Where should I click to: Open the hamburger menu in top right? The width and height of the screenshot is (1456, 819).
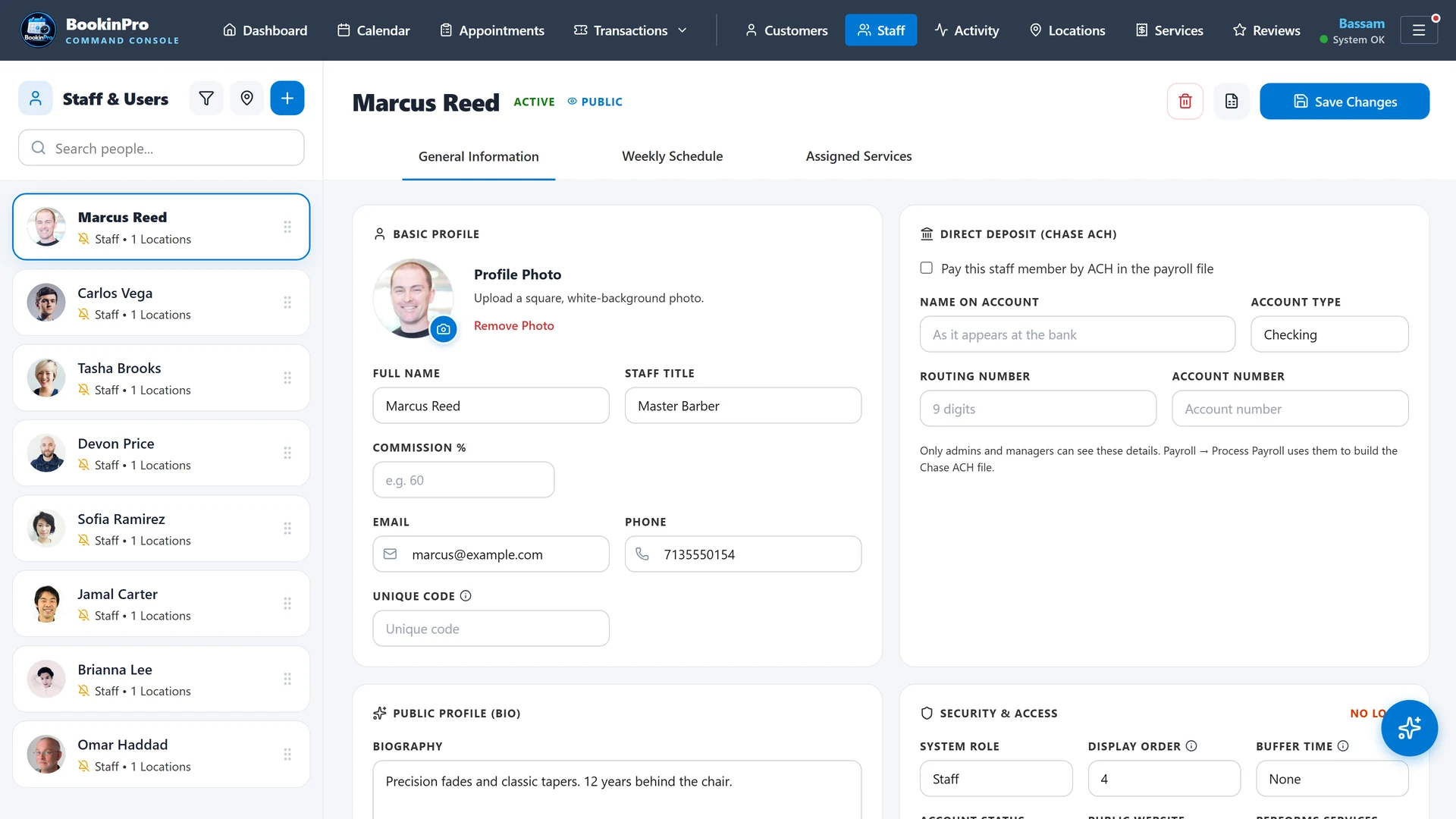pos(1419,30)
